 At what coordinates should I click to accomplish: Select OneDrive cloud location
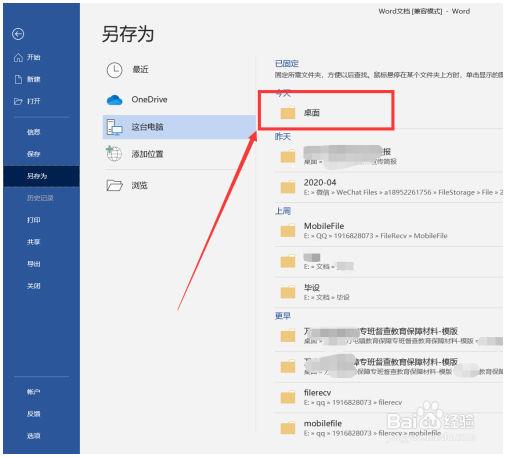click(x=179, y=100)
